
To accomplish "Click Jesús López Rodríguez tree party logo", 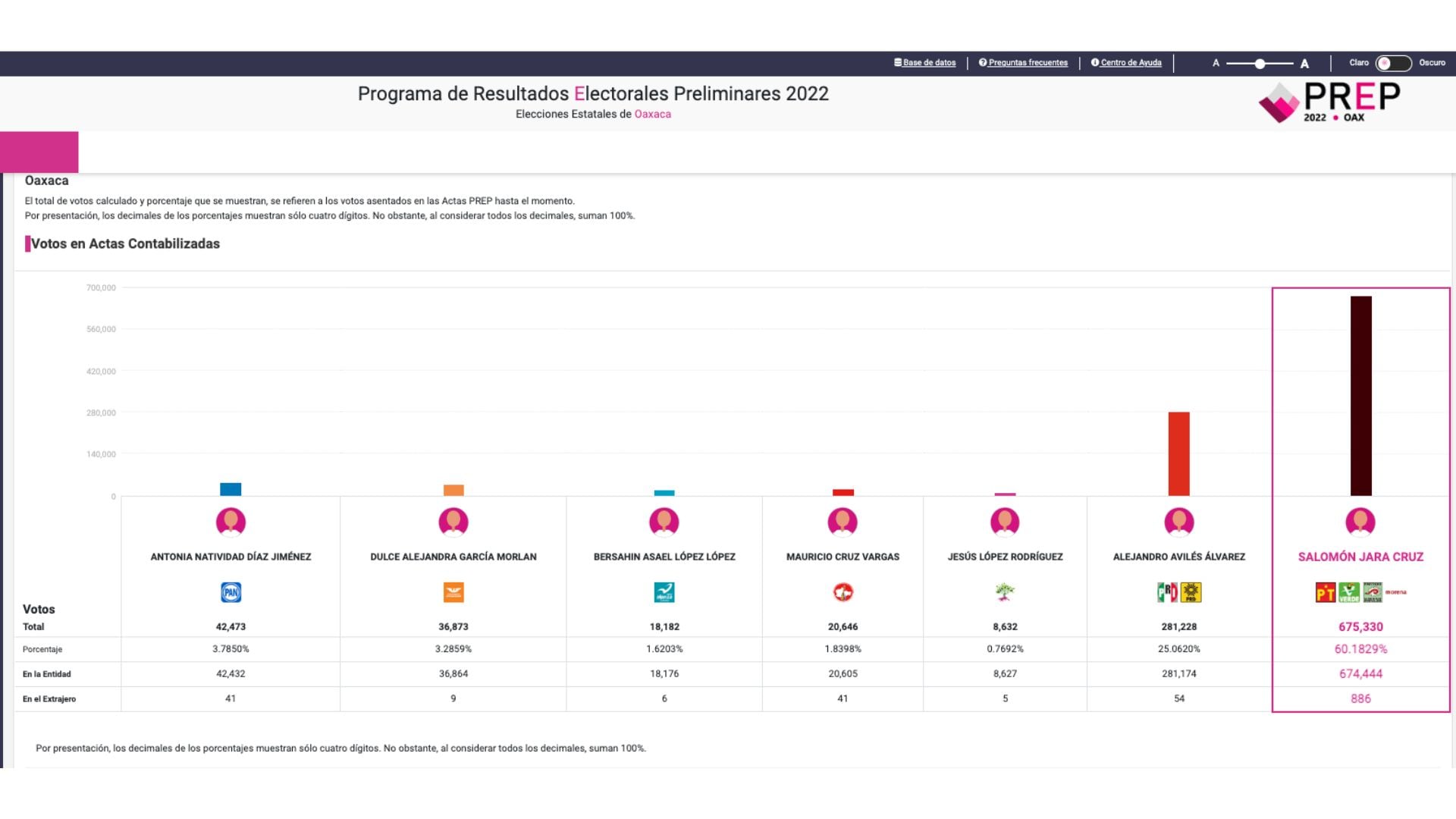I will pos(1005,592).
